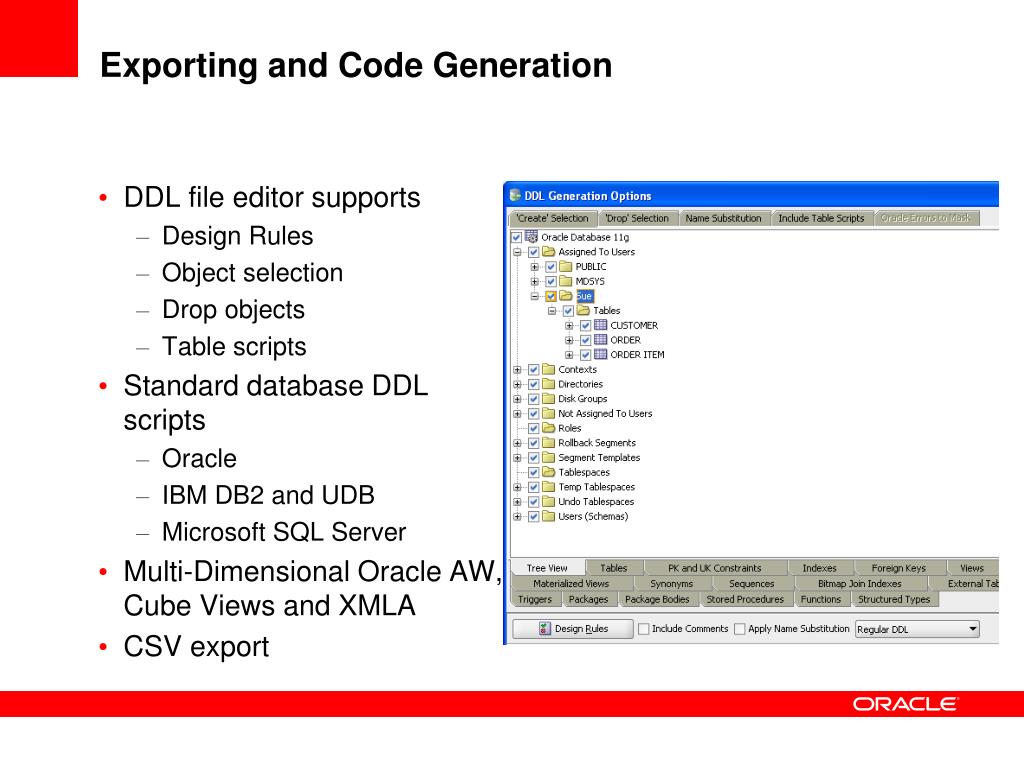Toggle the Roles checkbox
The image size is (1024, 768).
[x=534, y=428]
